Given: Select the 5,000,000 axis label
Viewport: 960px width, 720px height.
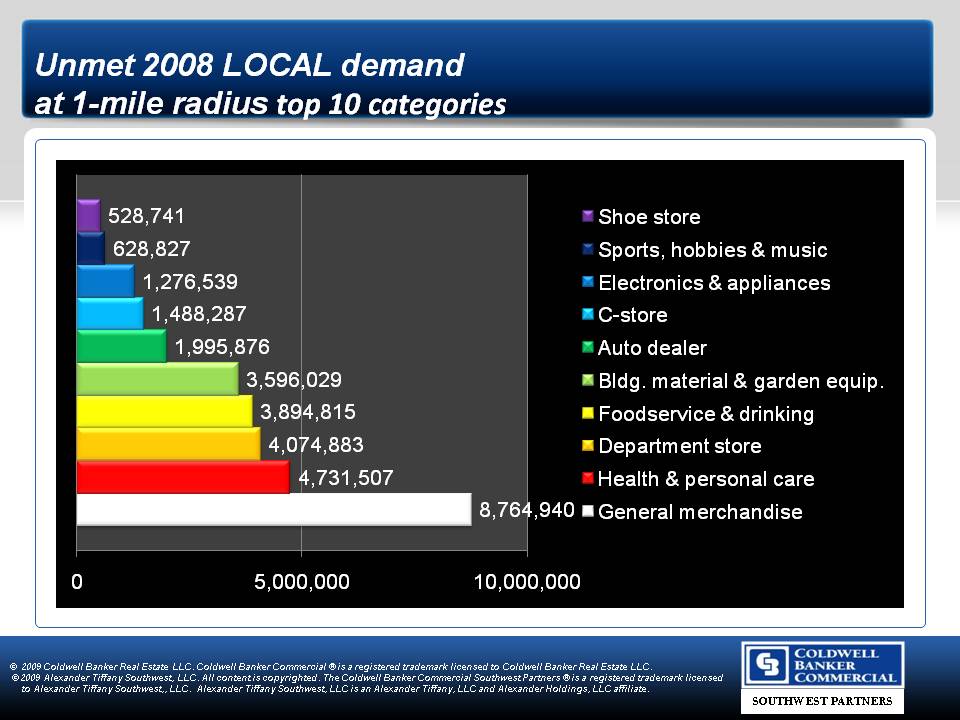Looking at the screenshot, I should [x=302, y=582].
